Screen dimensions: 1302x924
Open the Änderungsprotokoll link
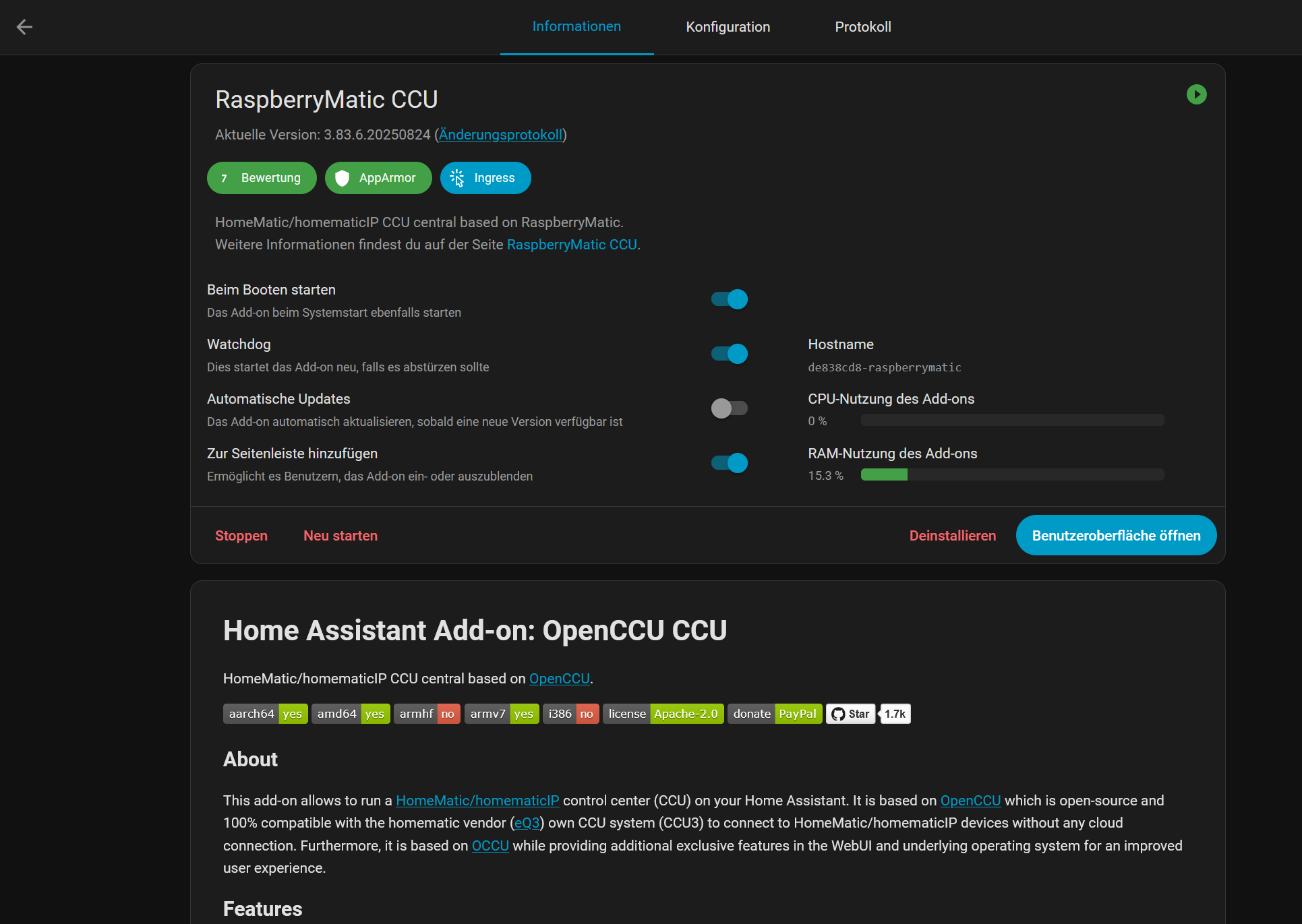pyautogui.click(x=500, y=135)
